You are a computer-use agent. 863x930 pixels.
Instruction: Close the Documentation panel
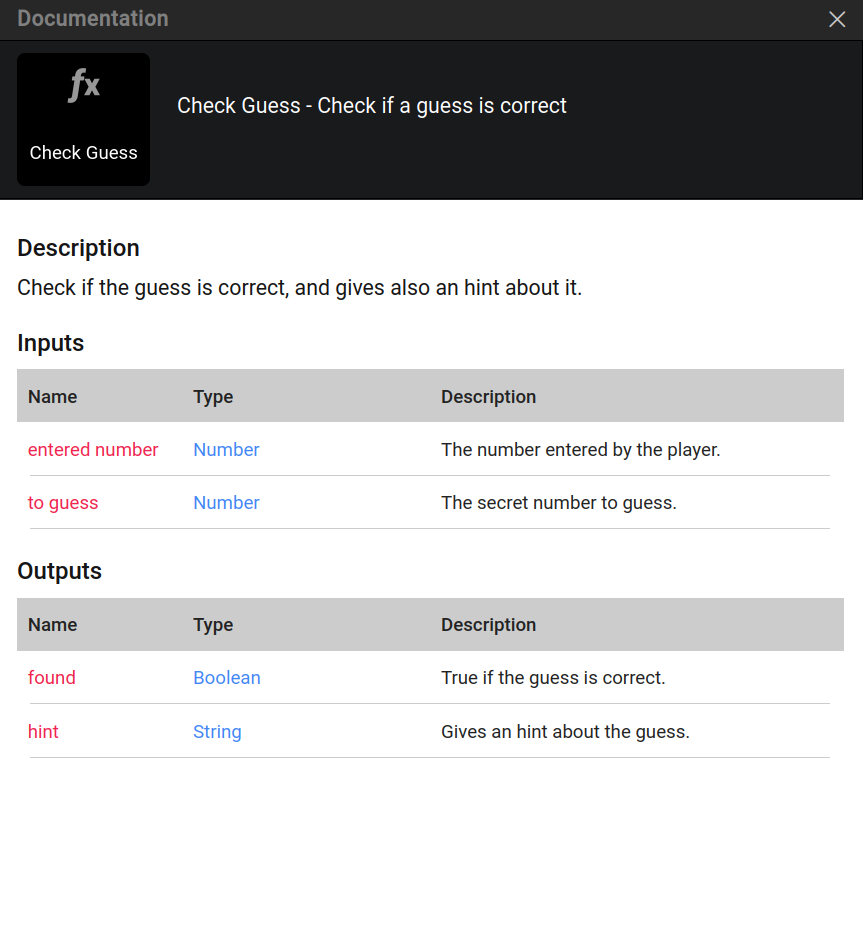tap(837, 19)
